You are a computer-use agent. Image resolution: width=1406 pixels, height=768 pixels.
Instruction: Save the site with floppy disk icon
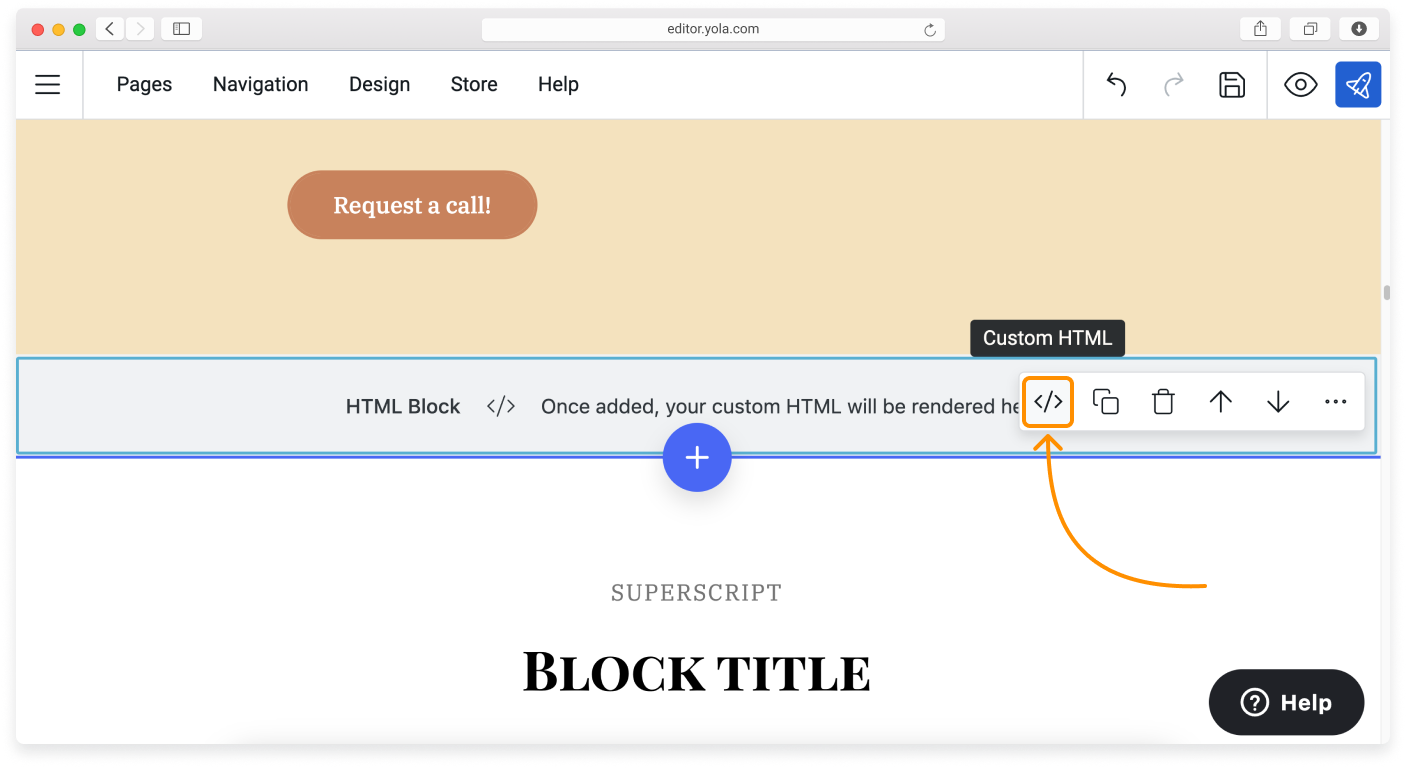1231,85
